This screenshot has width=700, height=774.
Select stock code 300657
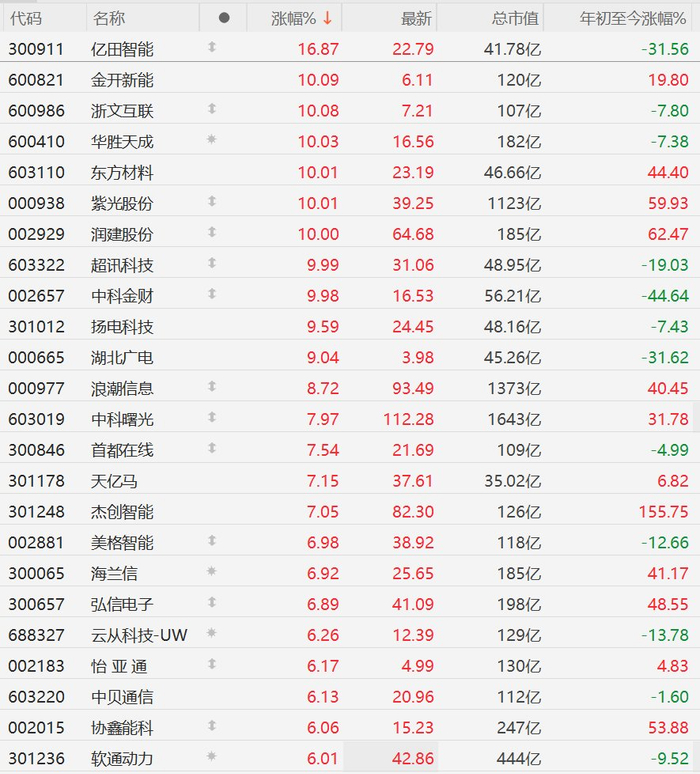(x=36, y=605)
